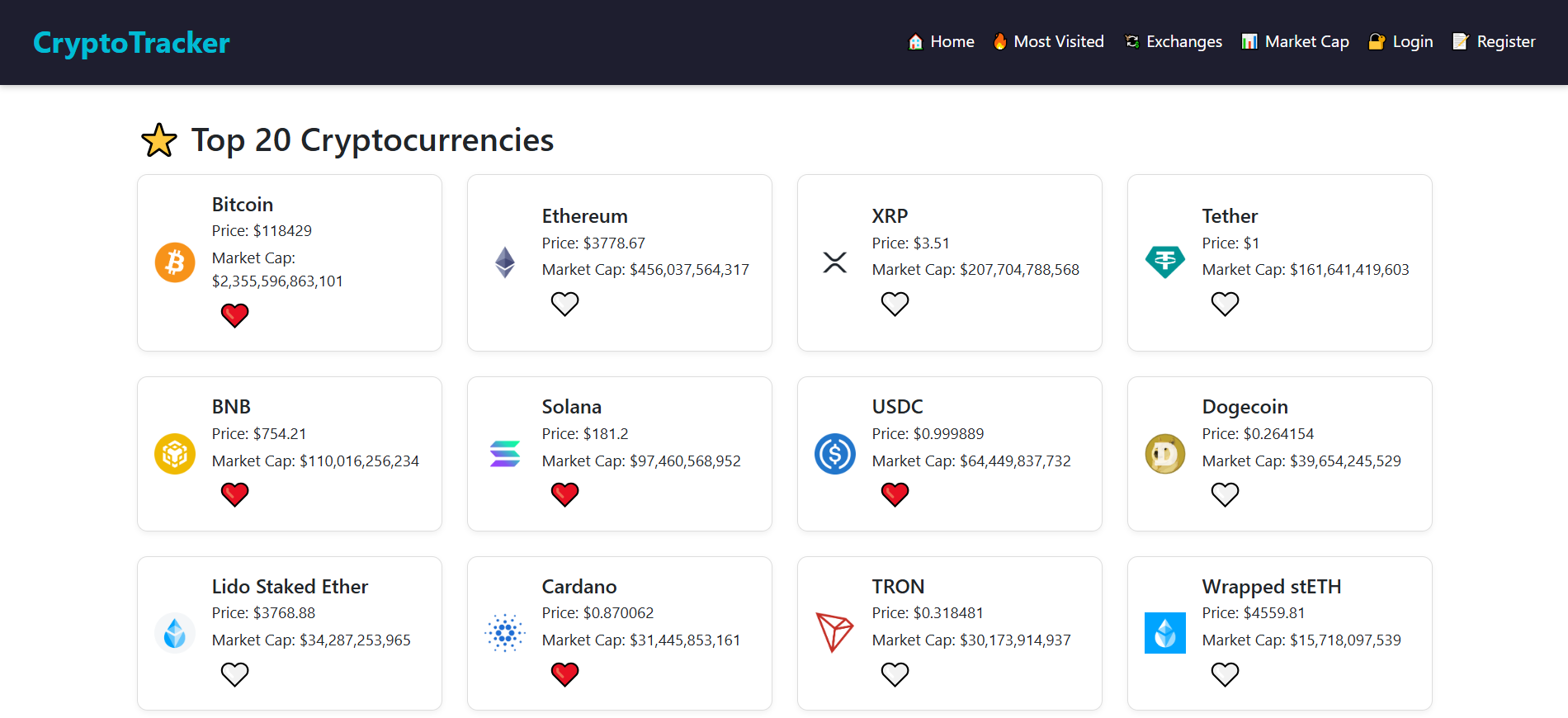Unfavorite Bitcoin using its heart icon

234,315
